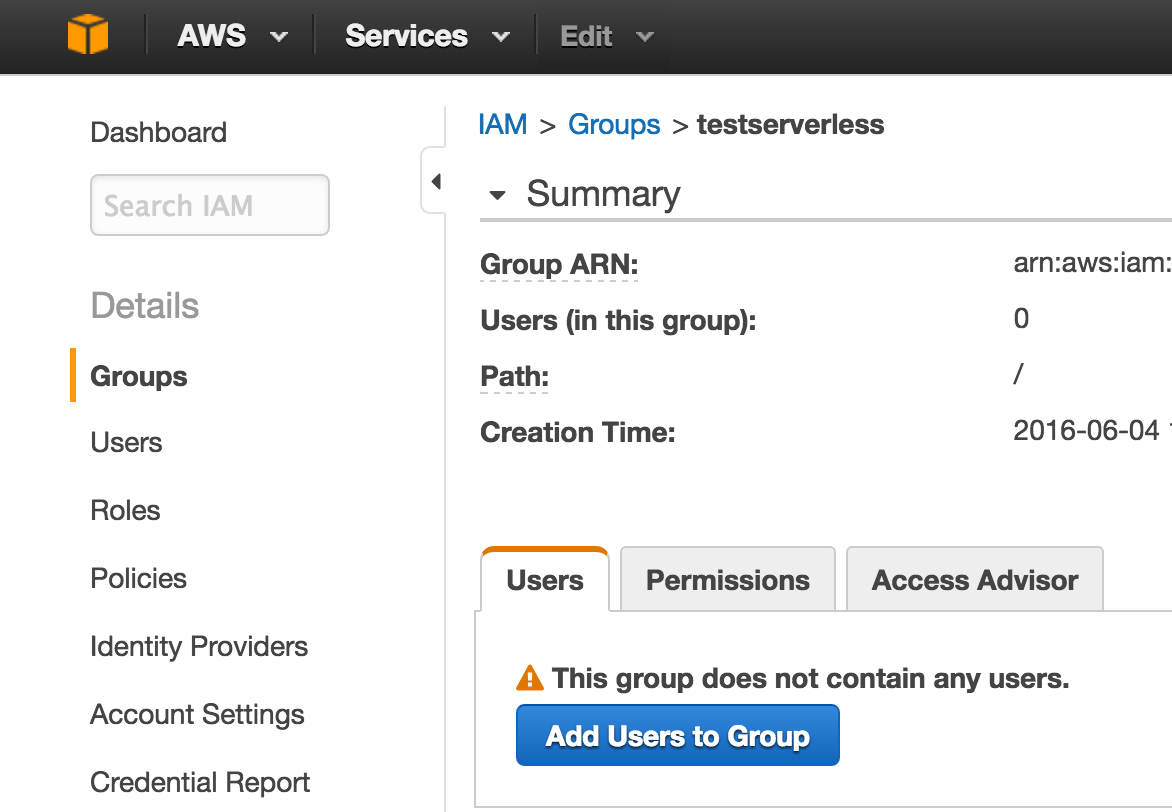Click the orange AWS cube logo
Viewport: 1172px width, 812px height.
pyautogui.click(x=88, y=34)
